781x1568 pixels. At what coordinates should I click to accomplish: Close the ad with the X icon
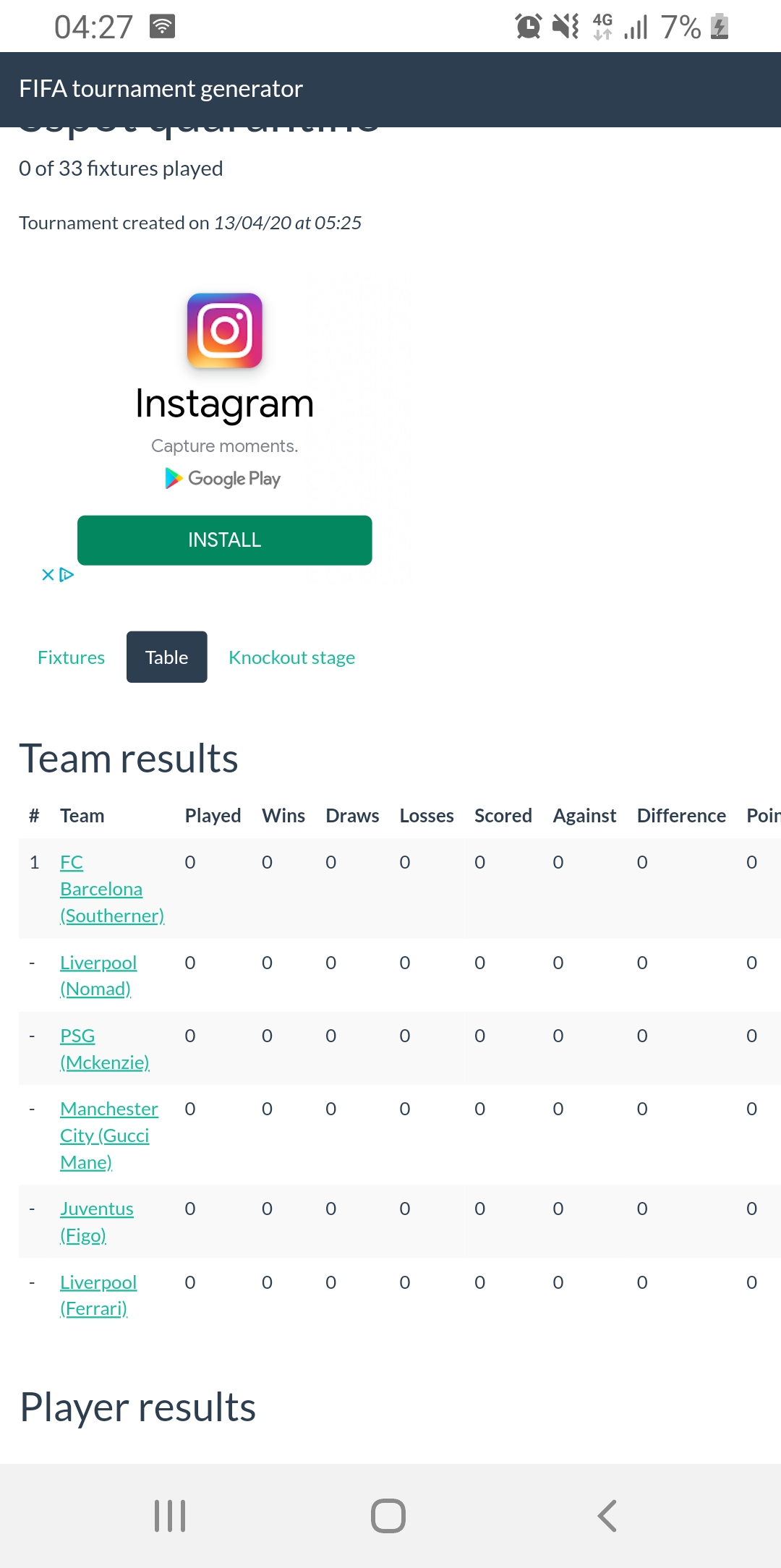[48, 575]
